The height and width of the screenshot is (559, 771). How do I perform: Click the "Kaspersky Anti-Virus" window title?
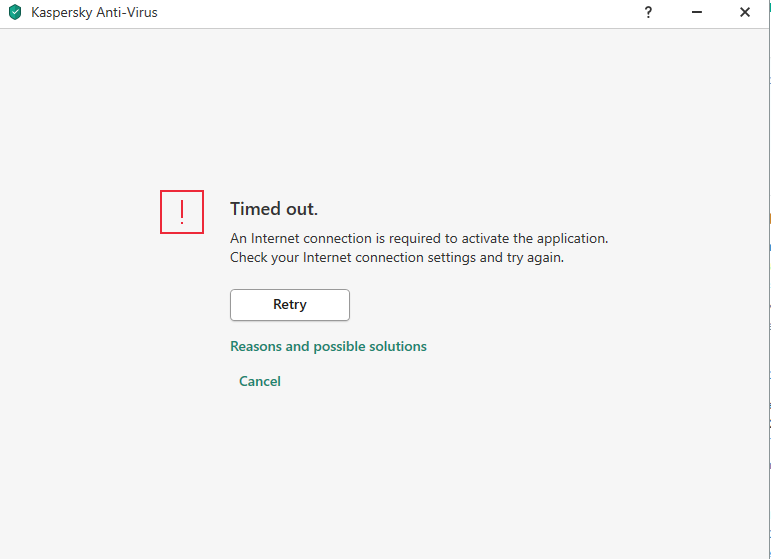point(94,12)
